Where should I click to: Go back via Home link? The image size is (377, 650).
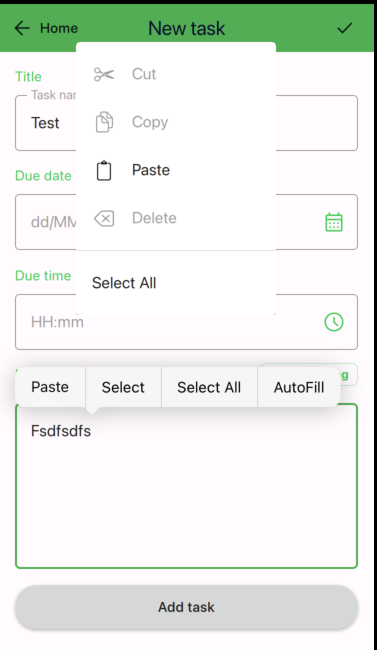58,28
